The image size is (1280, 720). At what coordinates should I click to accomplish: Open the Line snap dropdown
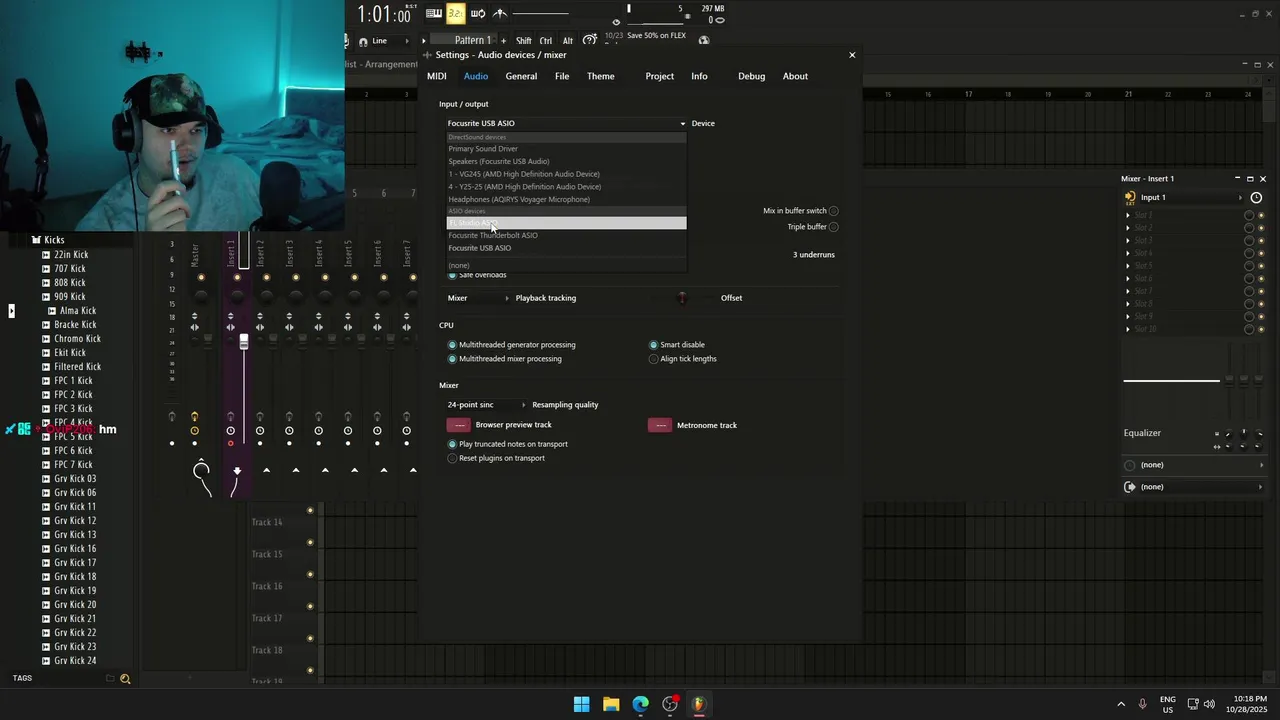click(391, 41)
